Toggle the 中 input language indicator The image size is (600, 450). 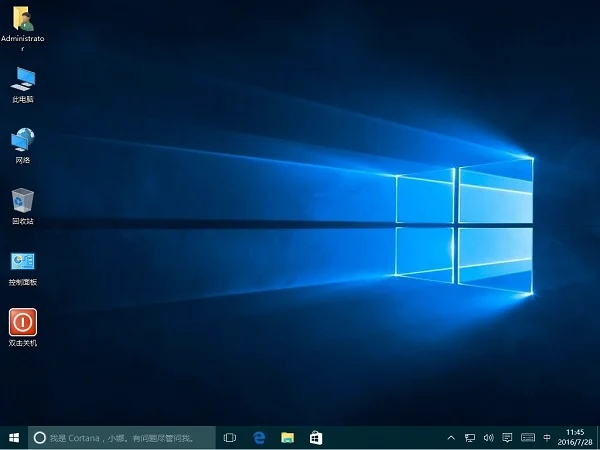547,437
